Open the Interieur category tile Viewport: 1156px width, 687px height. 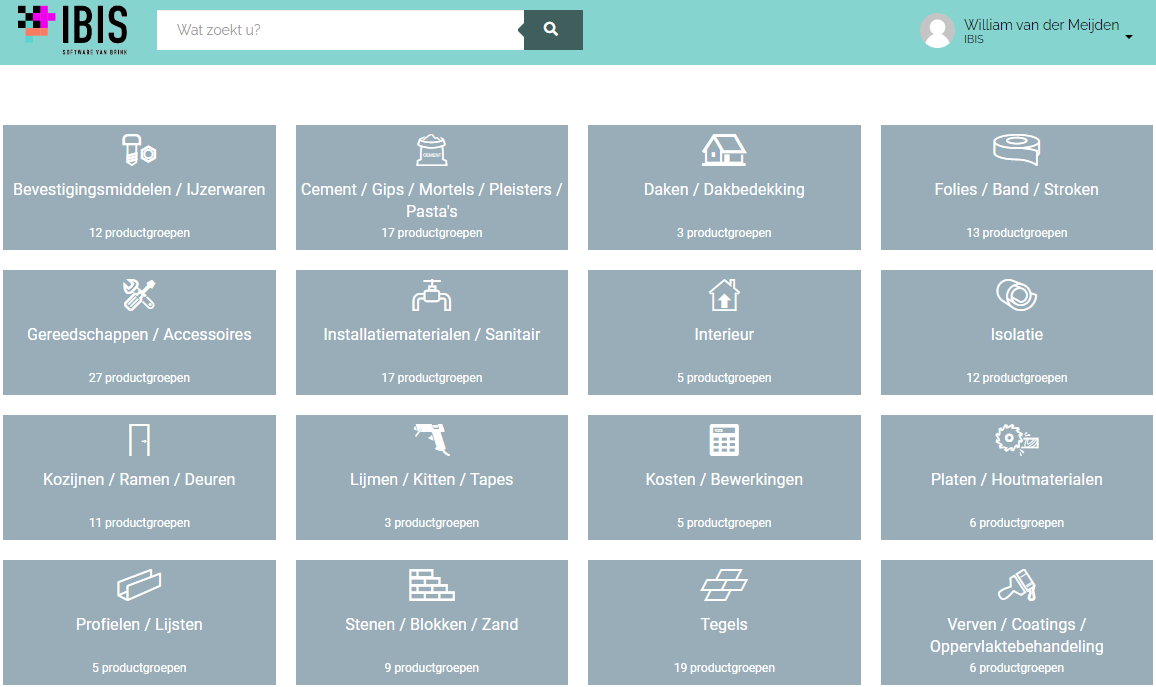724,332
